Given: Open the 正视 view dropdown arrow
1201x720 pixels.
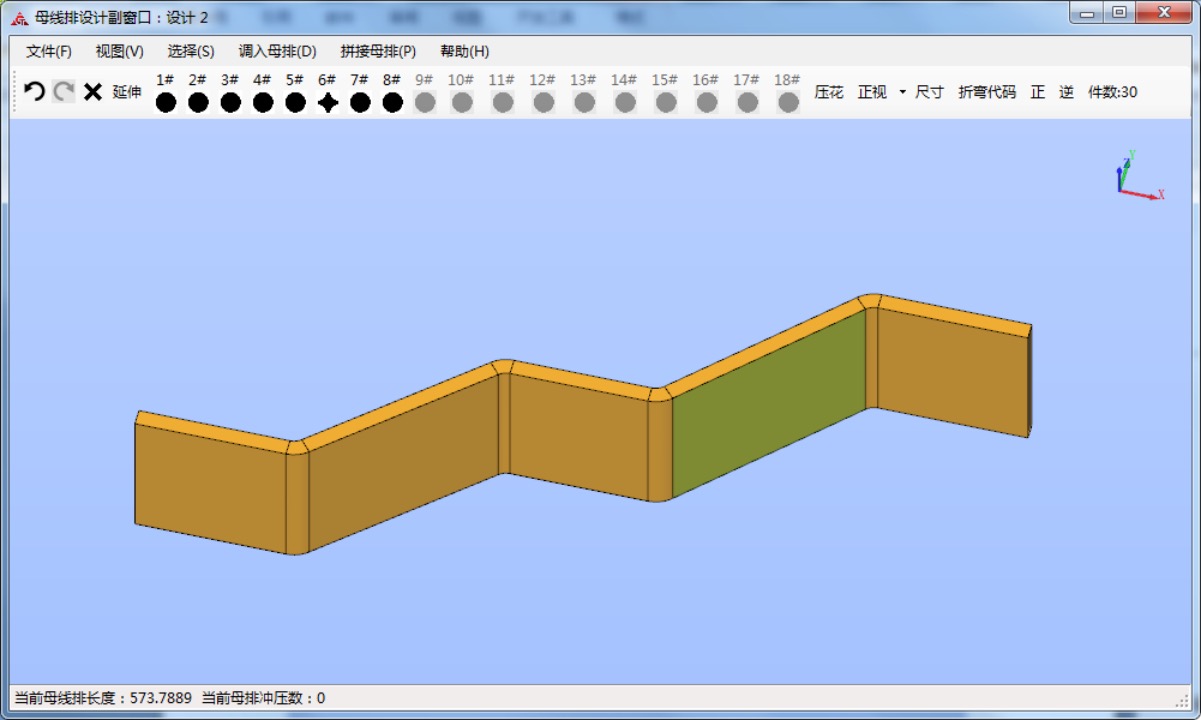Looking at the screenshot, I should click(x=902, y=92).
